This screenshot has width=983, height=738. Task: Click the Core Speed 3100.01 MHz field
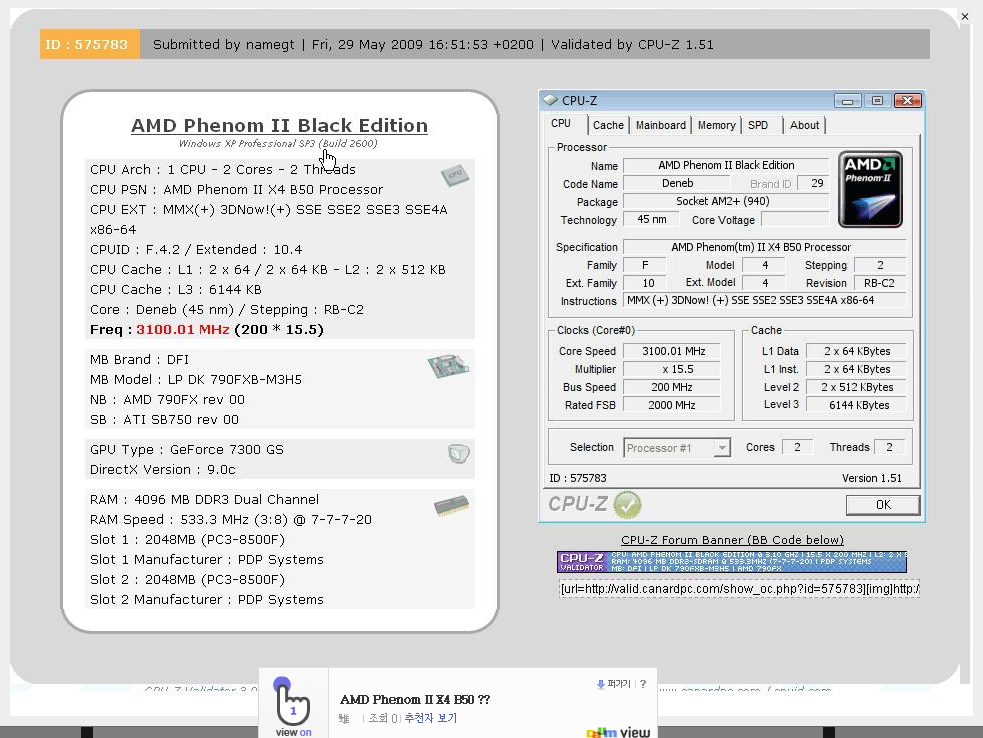(673, 352)
